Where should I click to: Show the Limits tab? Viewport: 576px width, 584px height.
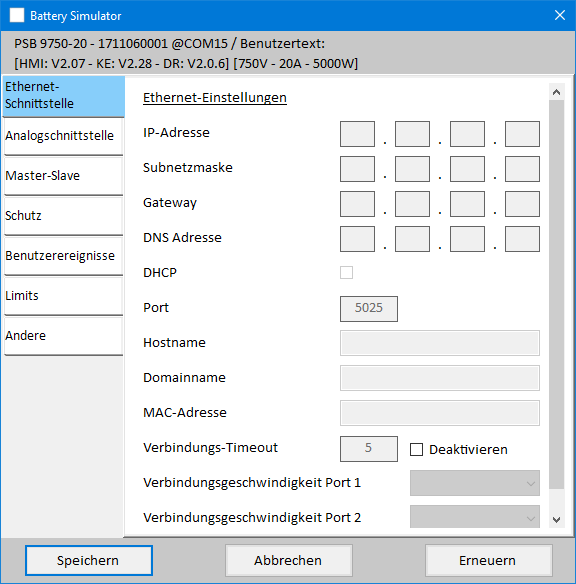63,296
